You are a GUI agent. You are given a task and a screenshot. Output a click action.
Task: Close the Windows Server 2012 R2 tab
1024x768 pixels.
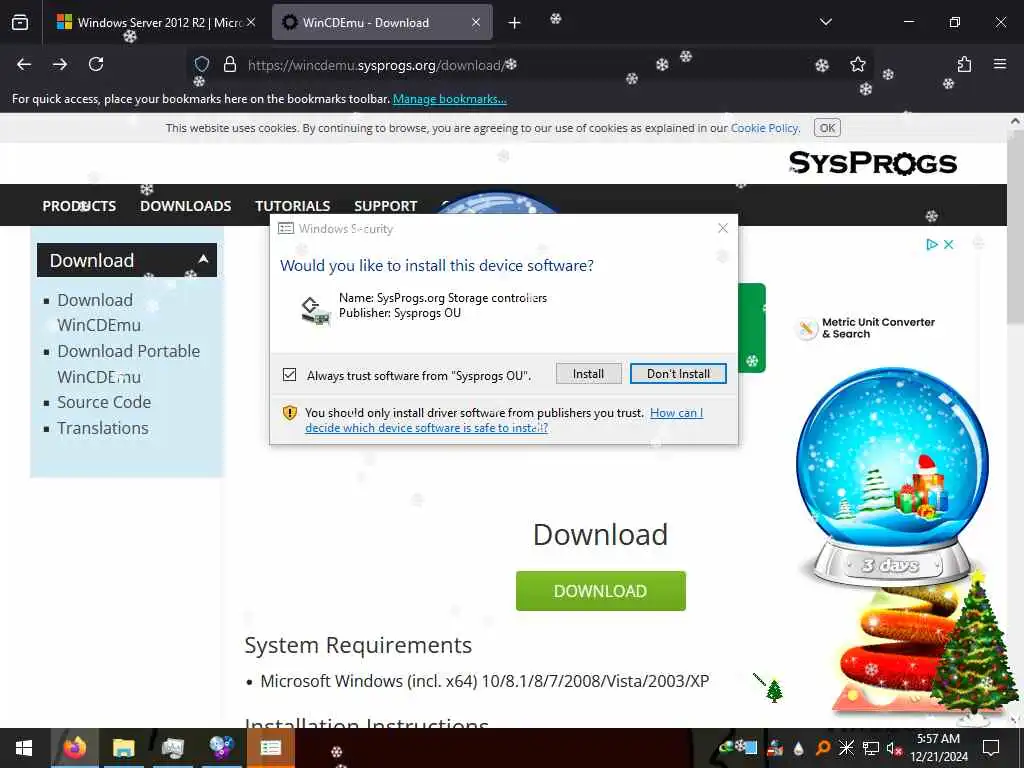coord(251,22)
